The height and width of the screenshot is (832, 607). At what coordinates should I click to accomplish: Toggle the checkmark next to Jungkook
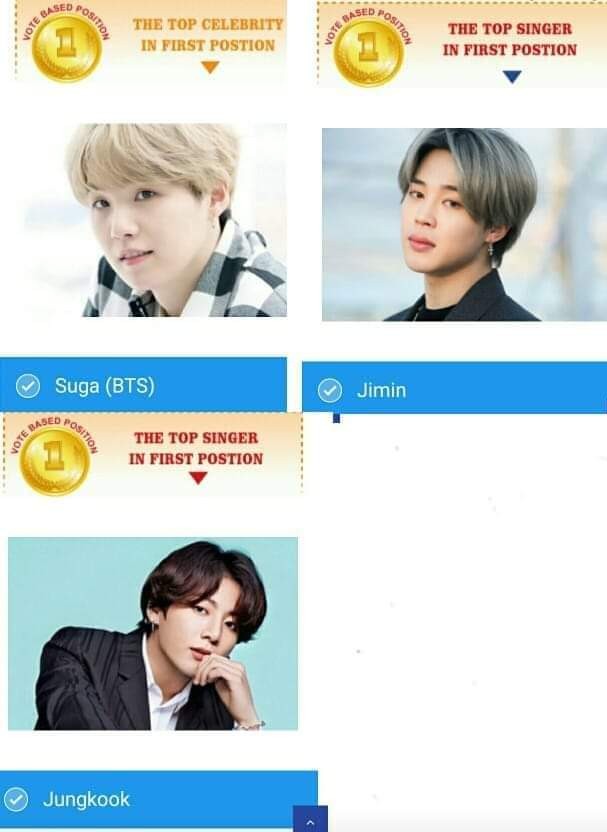tap(16, 799)
